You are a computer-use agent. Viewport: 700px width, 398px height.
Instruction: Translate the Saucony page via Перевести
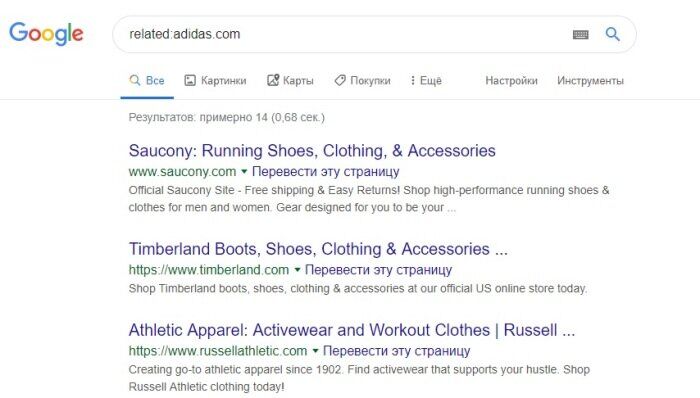click(326, 172)
